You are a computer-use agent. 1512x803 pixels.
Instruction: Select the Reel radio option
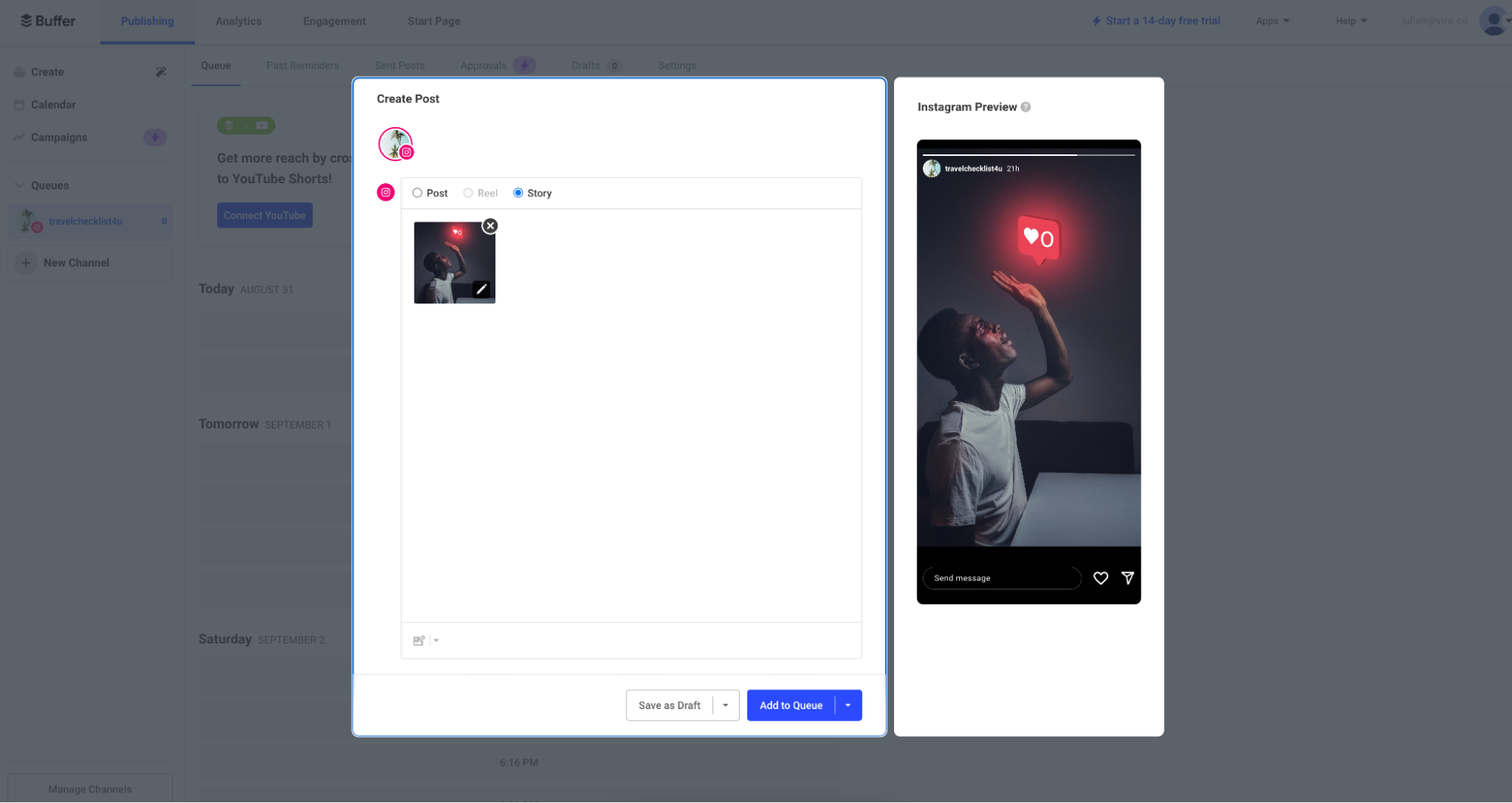[468, 193]
